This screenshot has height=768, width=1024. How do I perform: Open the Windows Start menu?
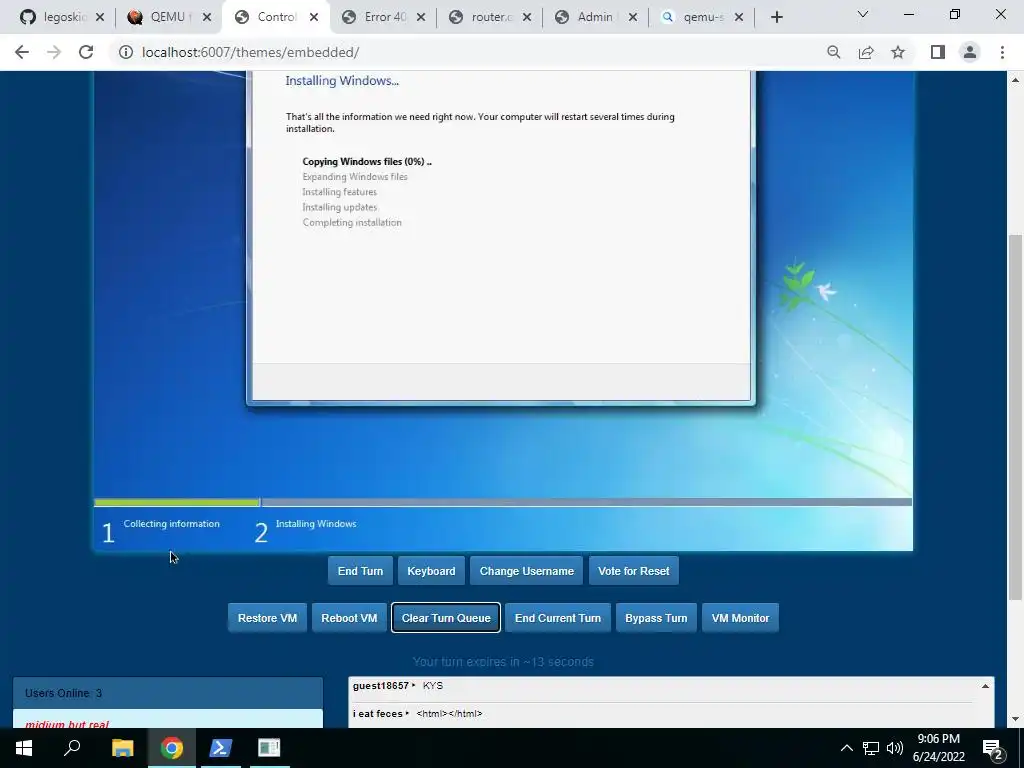[24, 748]
